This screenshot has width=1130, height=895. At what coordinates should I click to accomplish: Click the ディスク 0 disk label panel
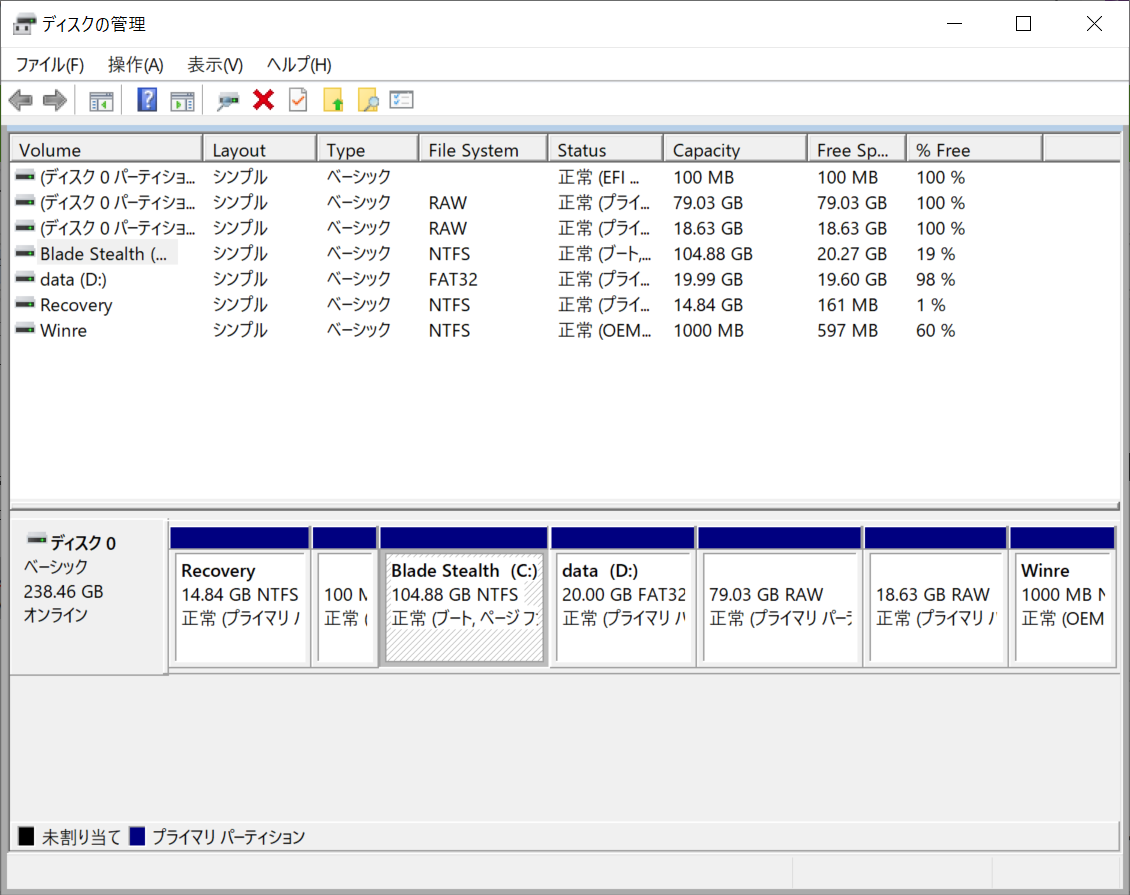tap(89, 597)
